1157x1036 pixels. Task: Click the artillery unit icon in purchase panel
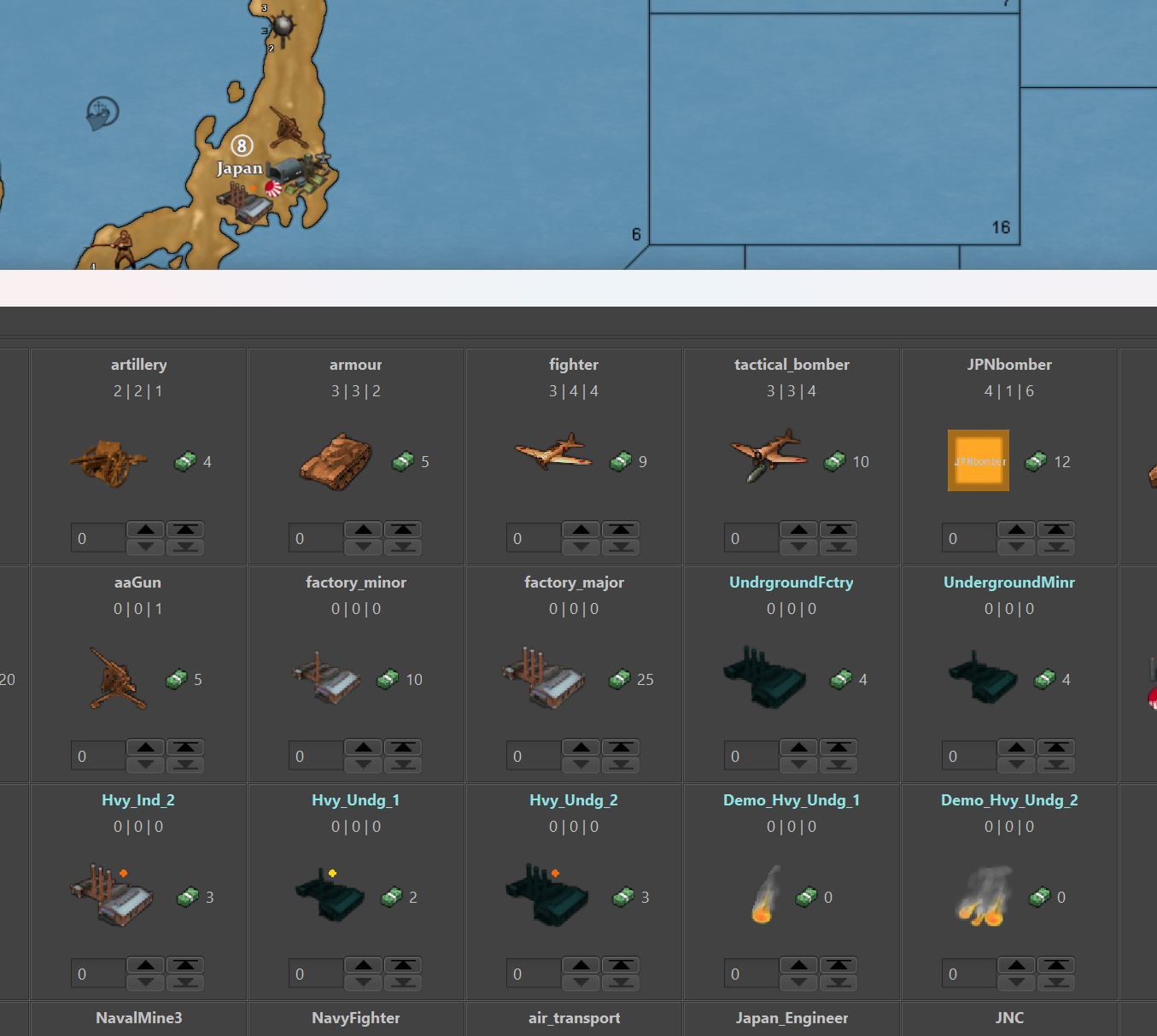tap(108, 462)
